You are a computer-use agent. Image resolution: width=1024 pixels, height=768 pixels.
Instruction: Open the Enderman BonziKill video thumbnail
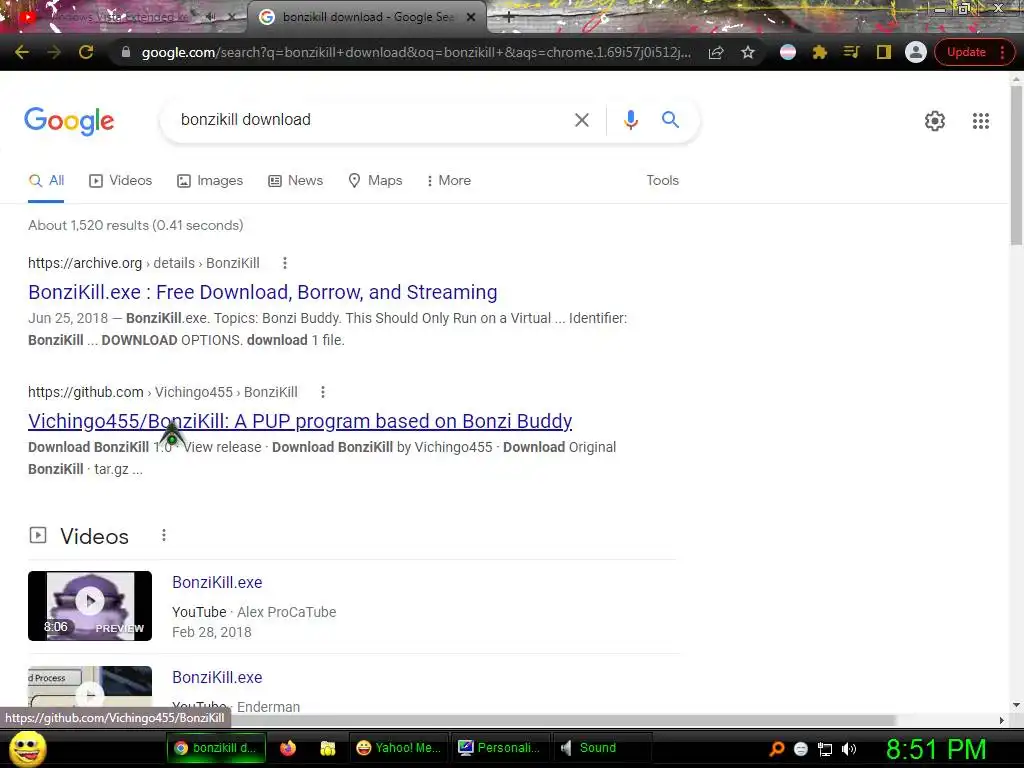(90, 689)
